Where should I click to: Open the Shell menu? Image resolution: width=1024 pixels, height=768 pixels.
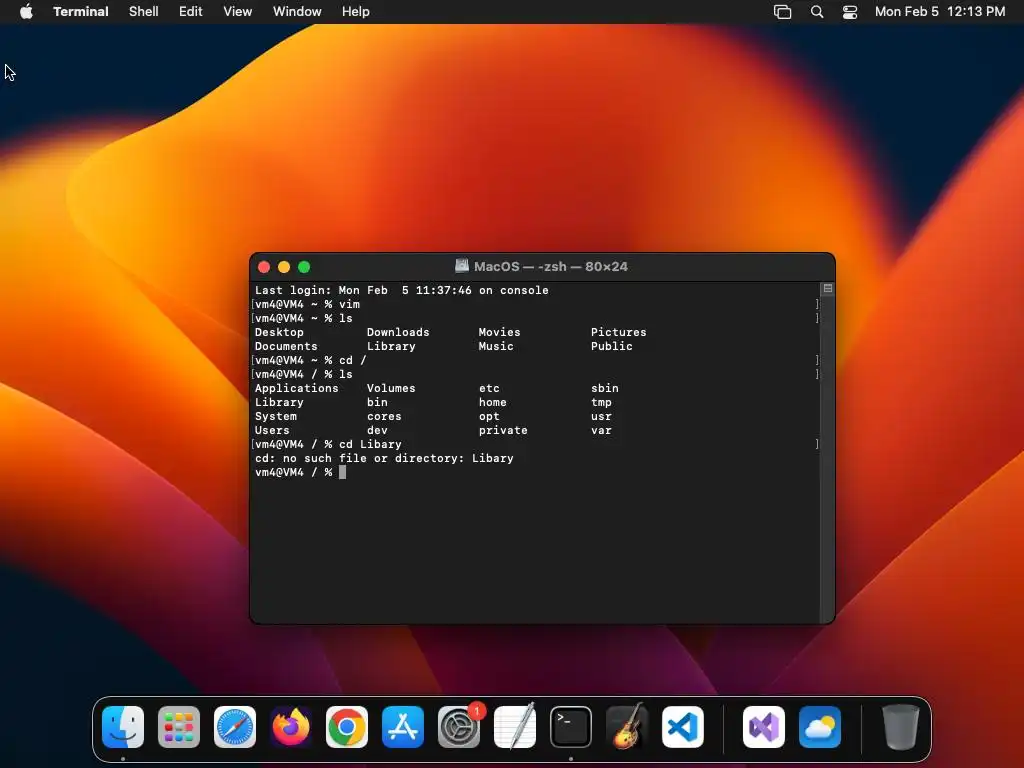click(144, 12)
